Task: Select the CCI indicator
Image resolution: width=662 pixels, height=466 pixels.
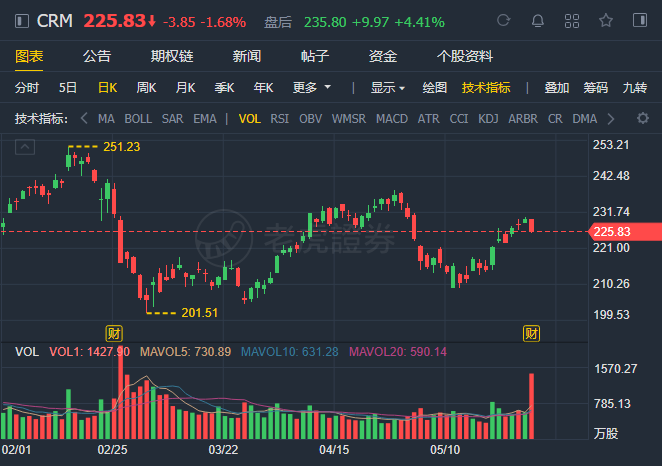Action: (x=459, y=119)
